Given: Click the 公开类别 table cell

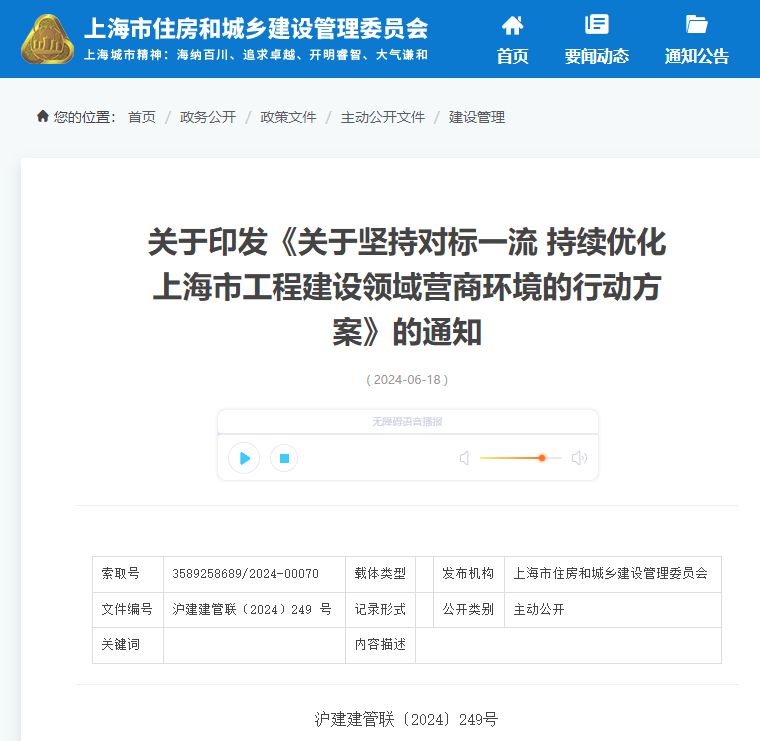Looking at the screenshot, I should pos(469,610).
